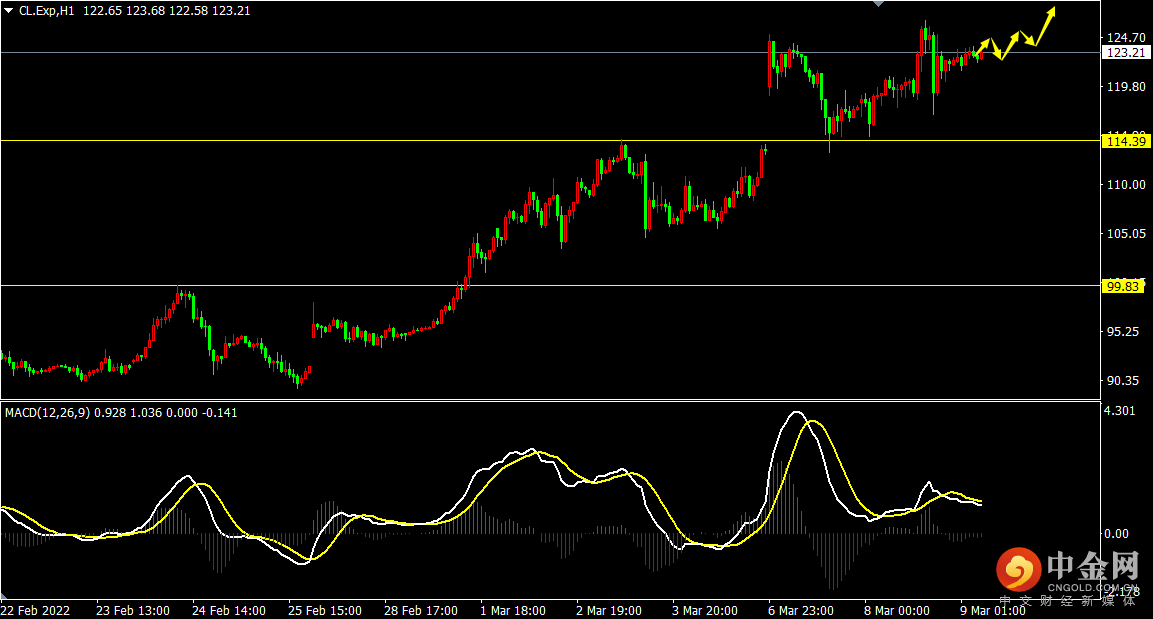Click the 25 Feb 15:00 time label
Viewport: 1153px width, 619px height.
point(325,611)
